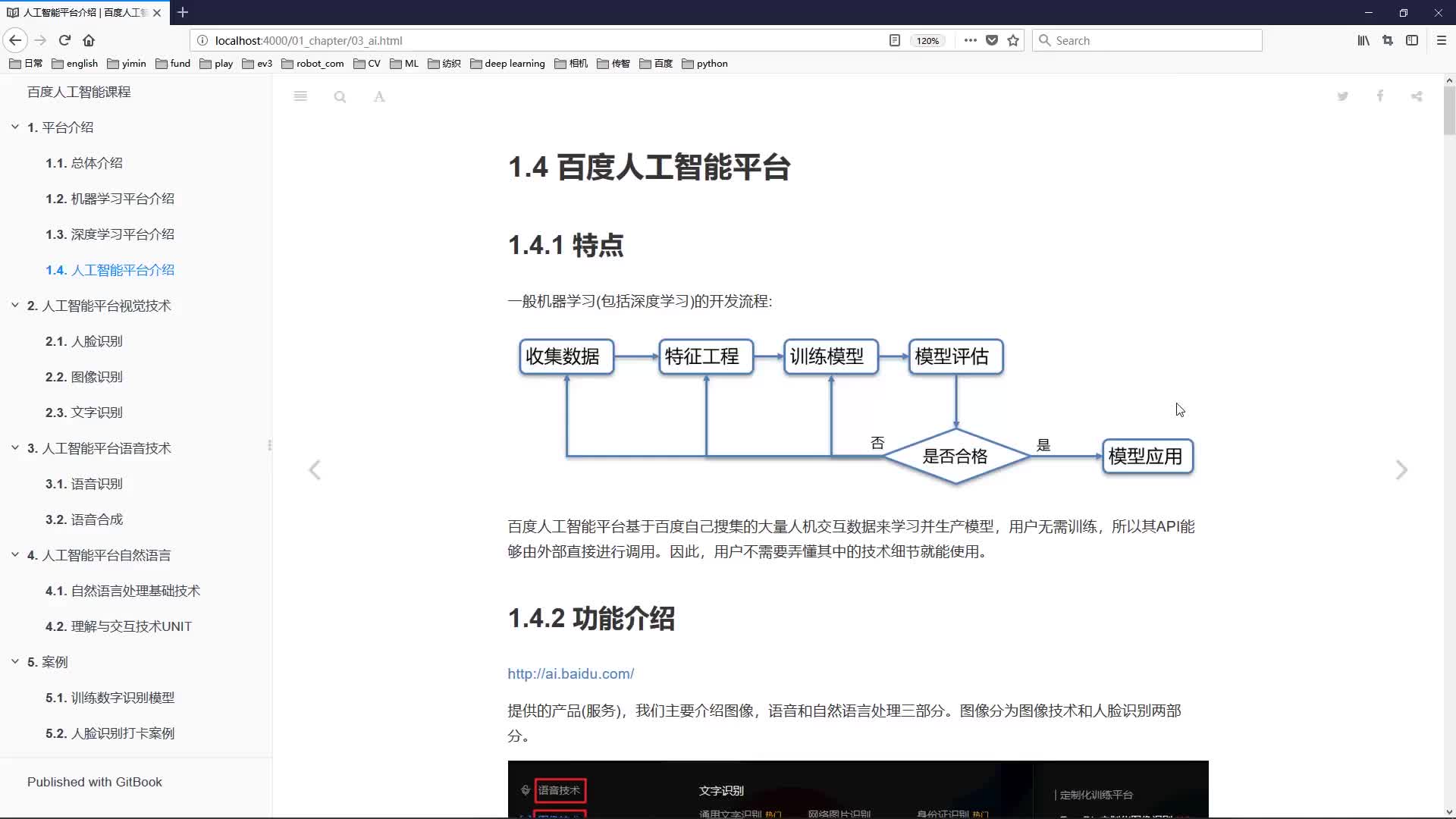Open section 4.2. 理解与交互技术UNIT
The image size is (1456, 819).
[x=118, y=626]
